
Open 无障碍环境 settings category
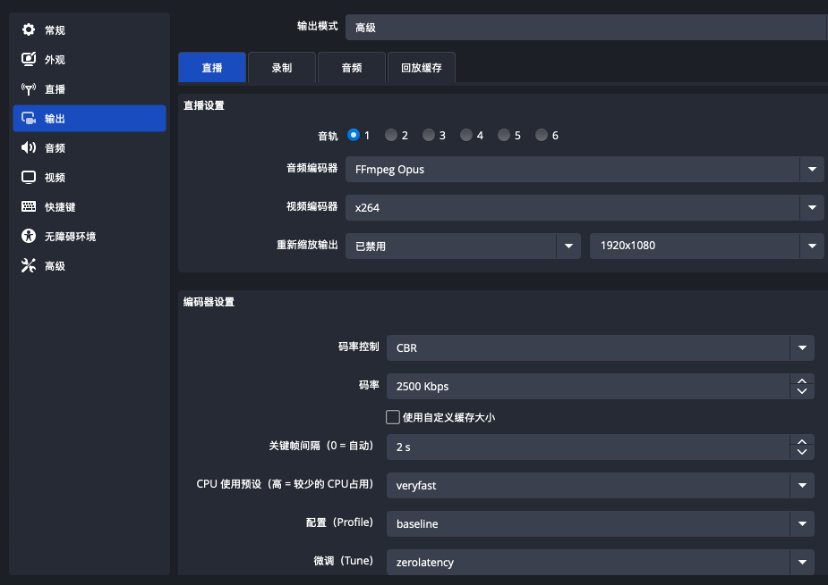pyautogui.click(x=89, y=236)
